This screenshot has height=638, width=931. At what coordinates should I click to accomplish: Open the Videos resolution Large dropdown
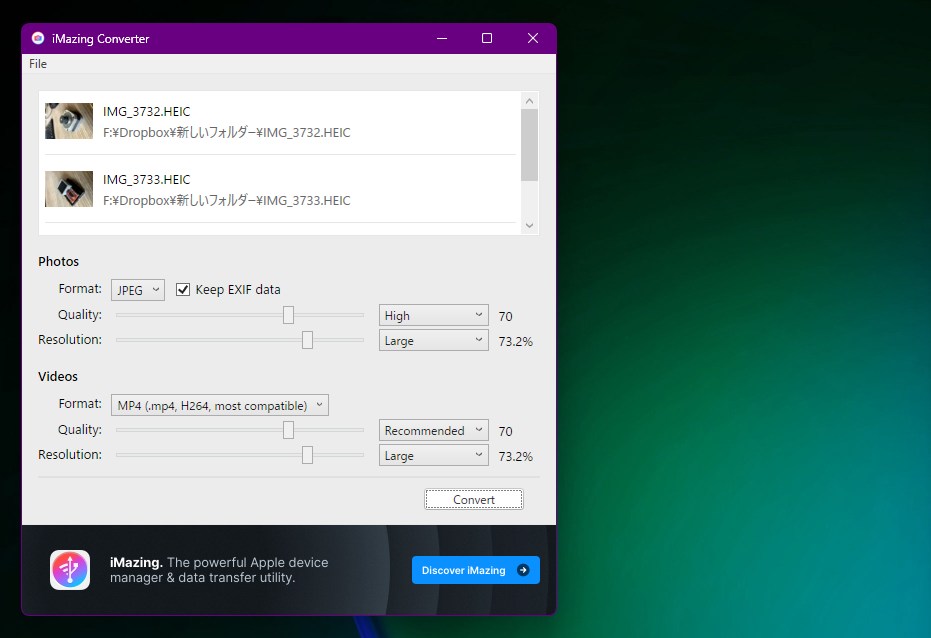(x=433, y=456)
